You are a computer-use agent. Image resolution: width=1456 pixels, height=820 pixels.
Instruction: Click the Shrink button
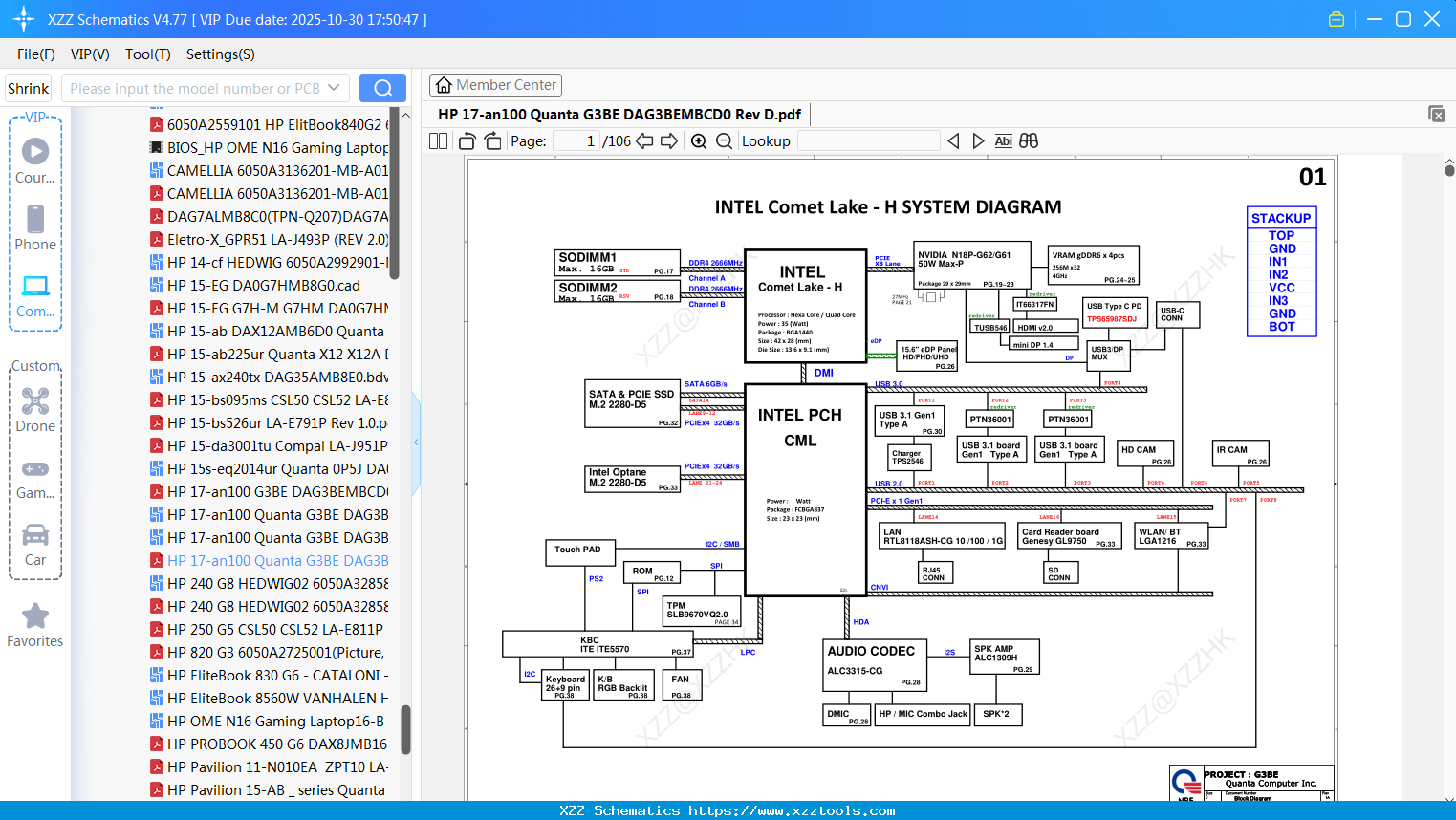[28, 88]
